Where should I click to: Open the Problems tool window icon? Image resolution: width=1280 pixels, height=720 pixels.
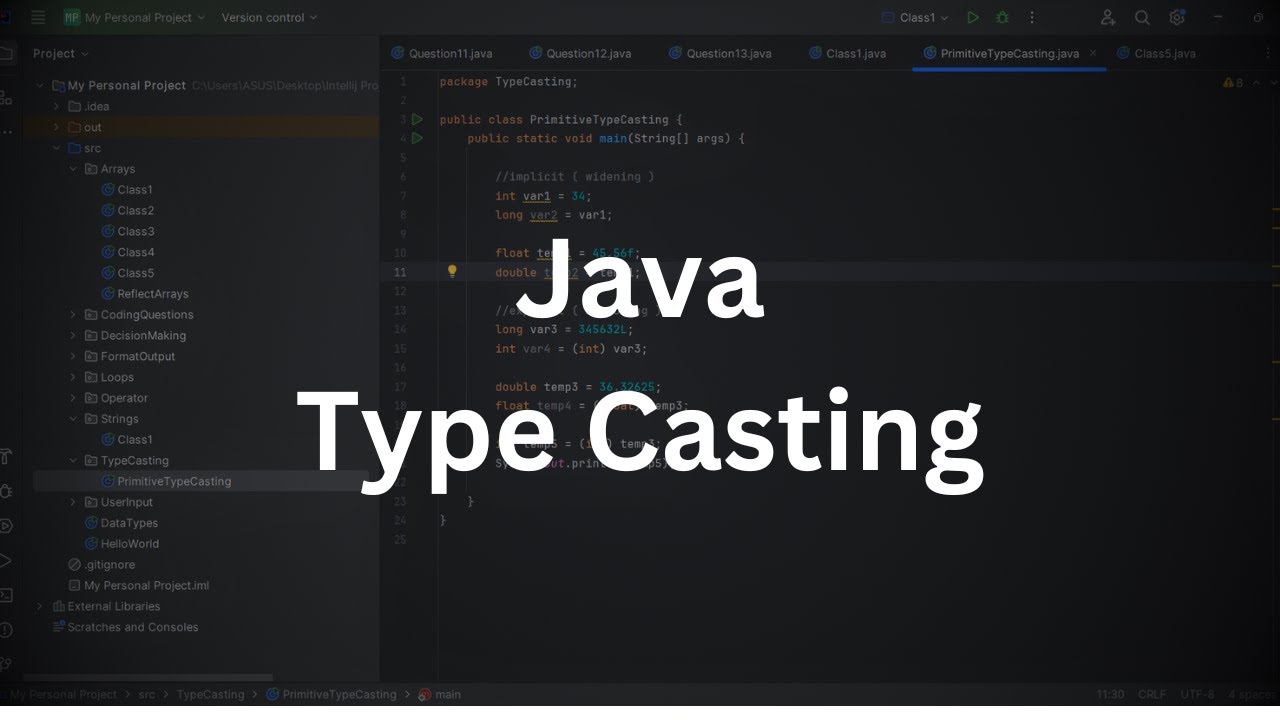[5, 629]
